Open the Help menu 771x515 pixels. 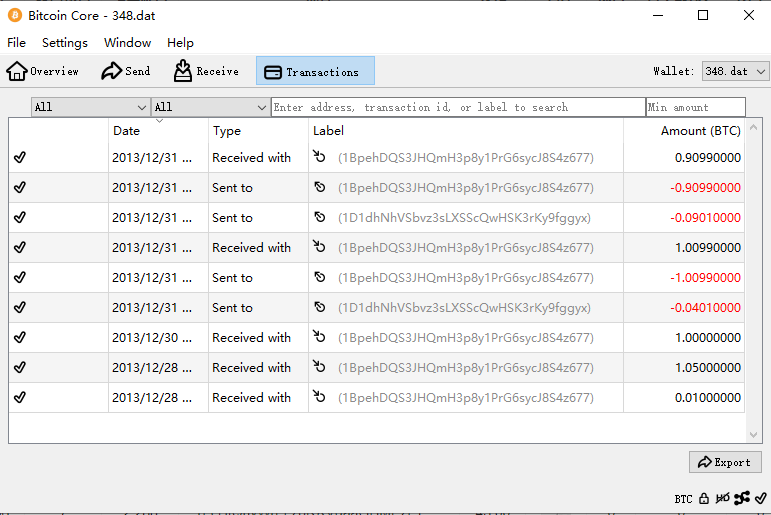180,43
